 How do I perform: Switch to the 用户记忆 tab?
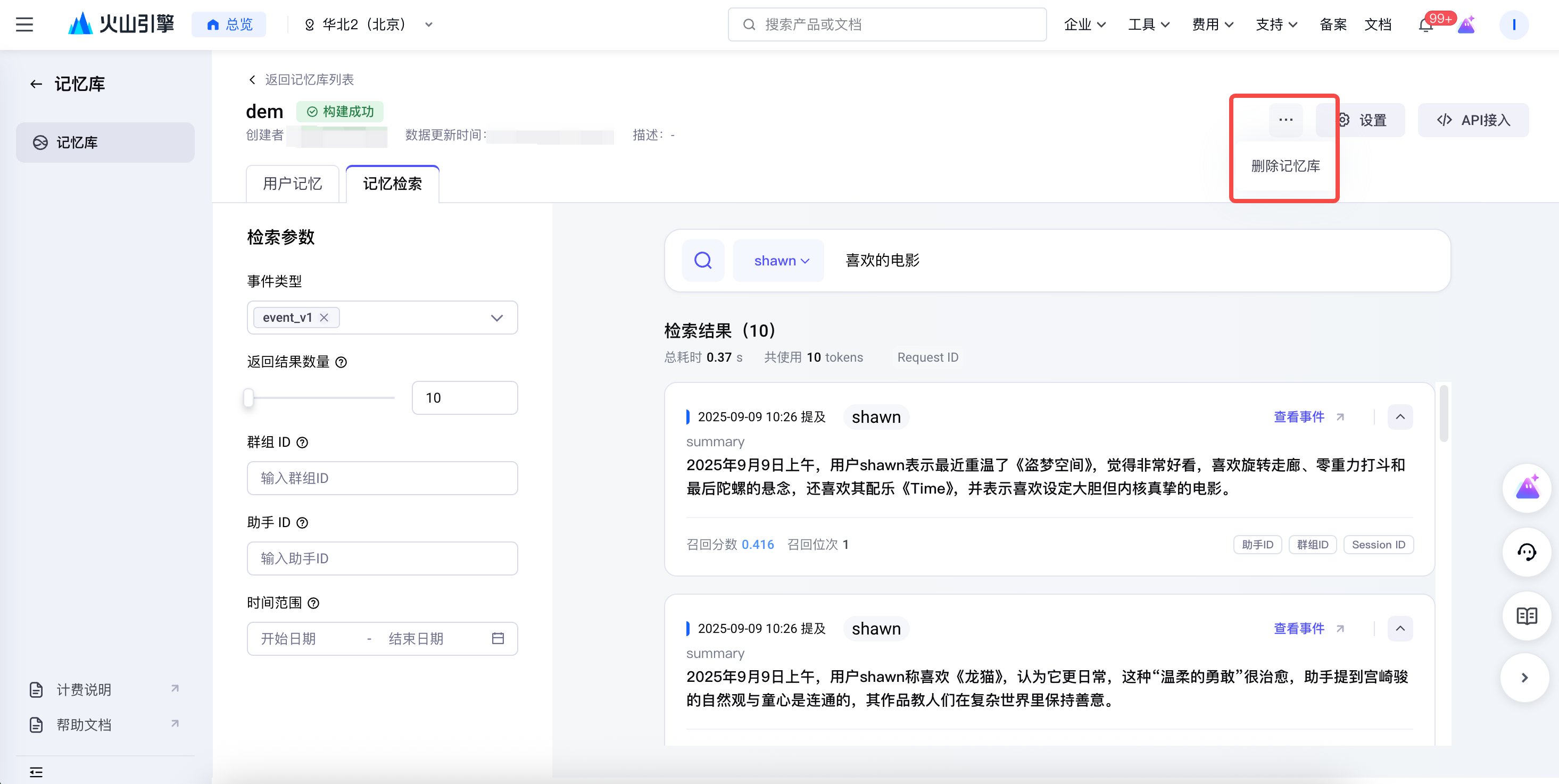(x=292, y=184)
